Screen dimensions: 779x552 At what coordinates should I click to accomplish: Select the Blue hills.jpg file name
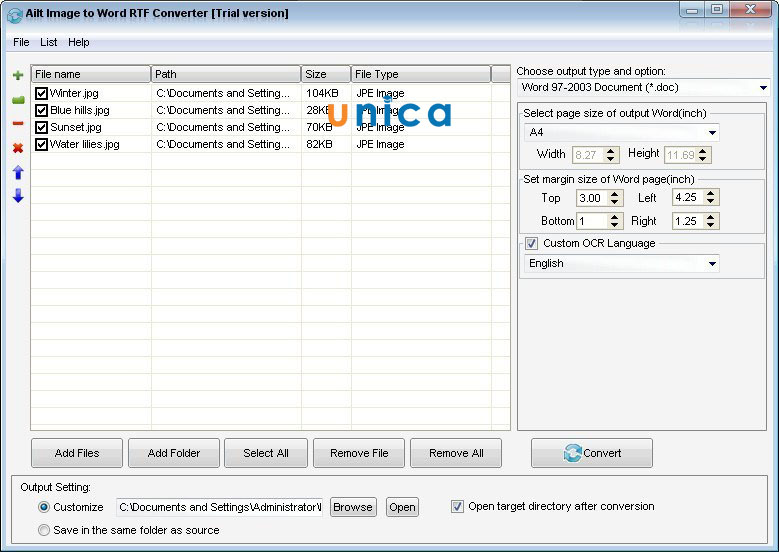(79, 110)
